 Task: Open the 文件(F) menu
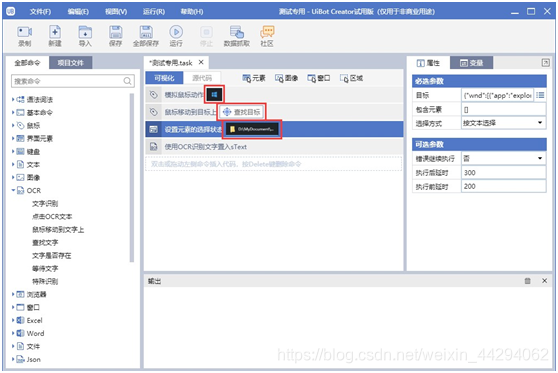[40, 12]
